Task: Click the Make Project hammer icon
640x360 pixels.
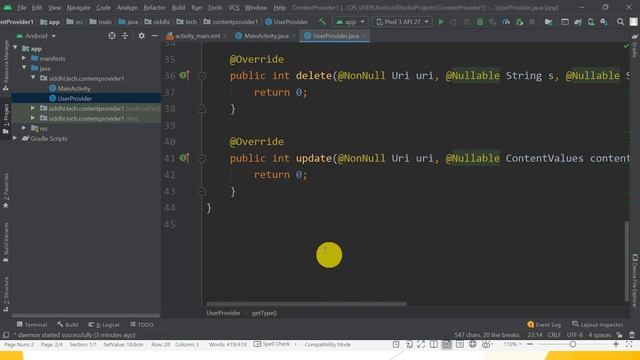Action: coord(322,22)
